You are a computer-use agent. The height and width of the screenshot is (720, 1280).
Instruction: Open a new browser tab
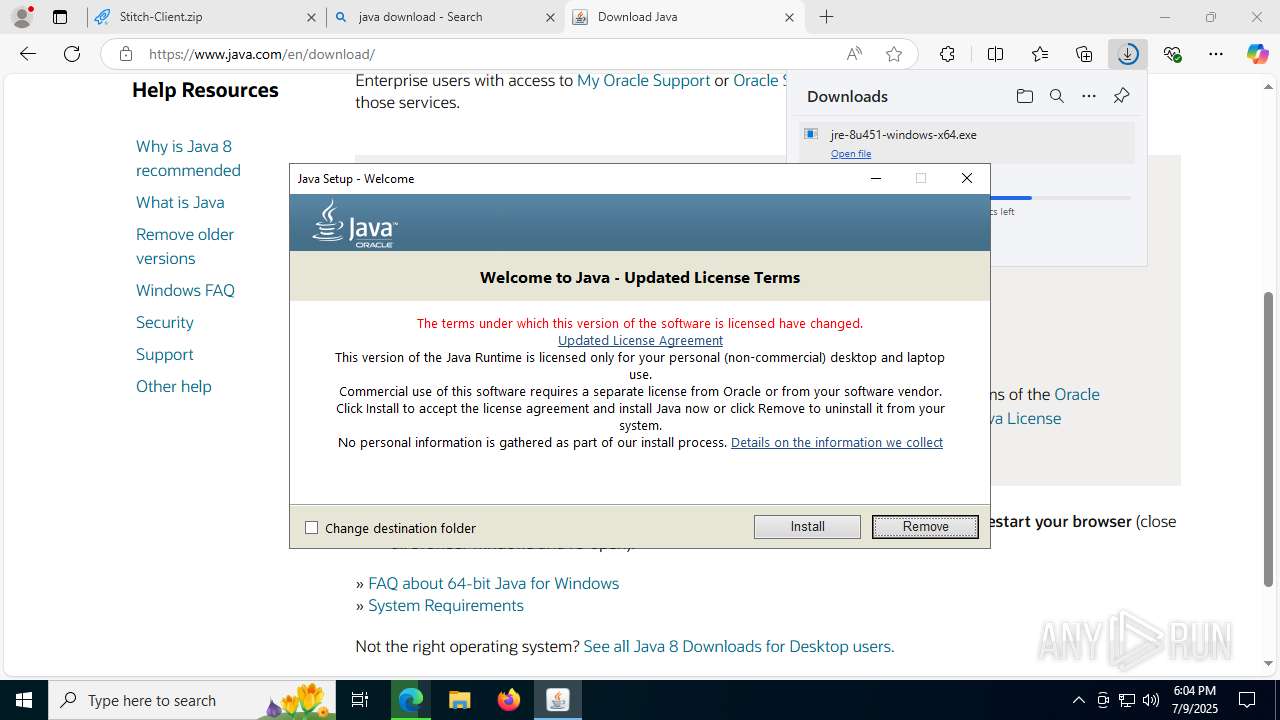tap(826, 17)
